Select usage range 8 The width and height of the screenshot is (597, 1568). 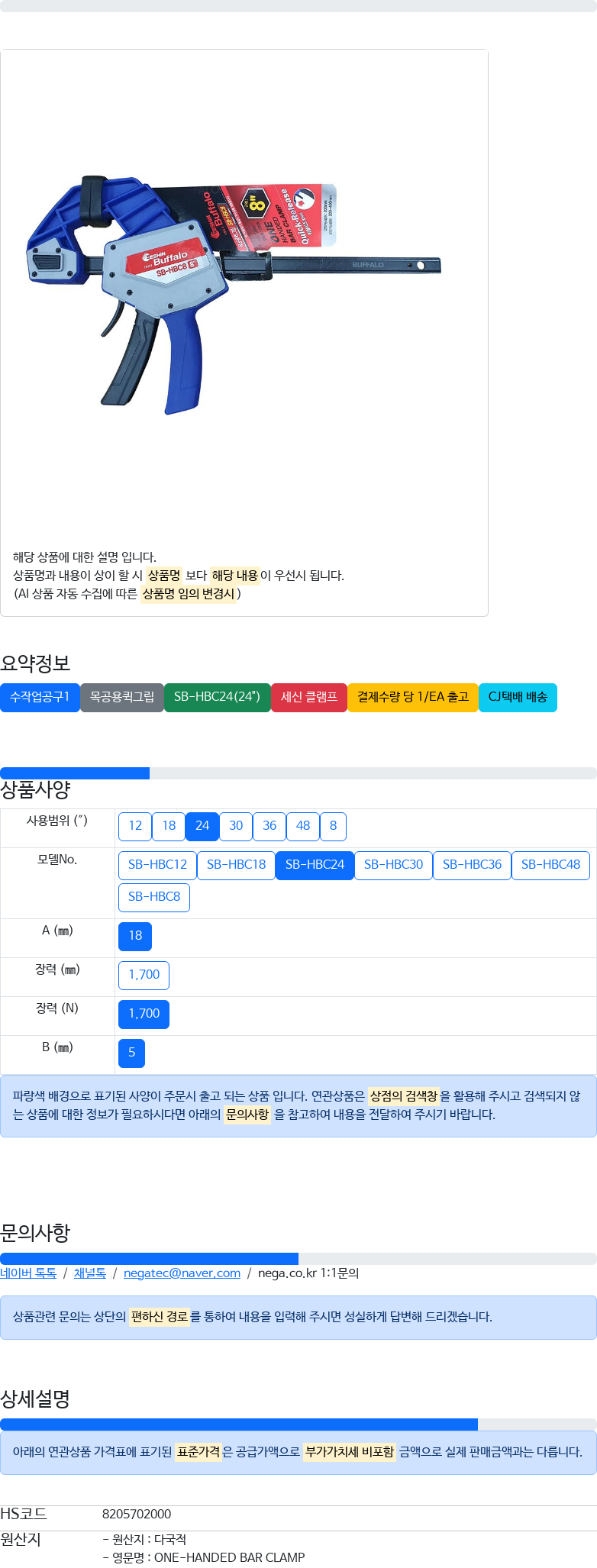pos(333,826)
